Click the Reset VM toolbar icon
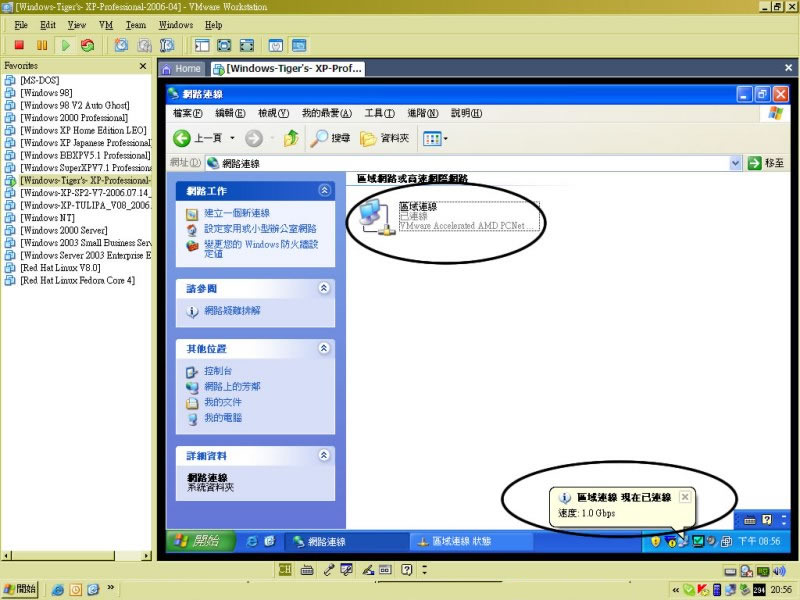Image resolution: width=800 pixels, height=600 pixels. [x=88, y=45]
